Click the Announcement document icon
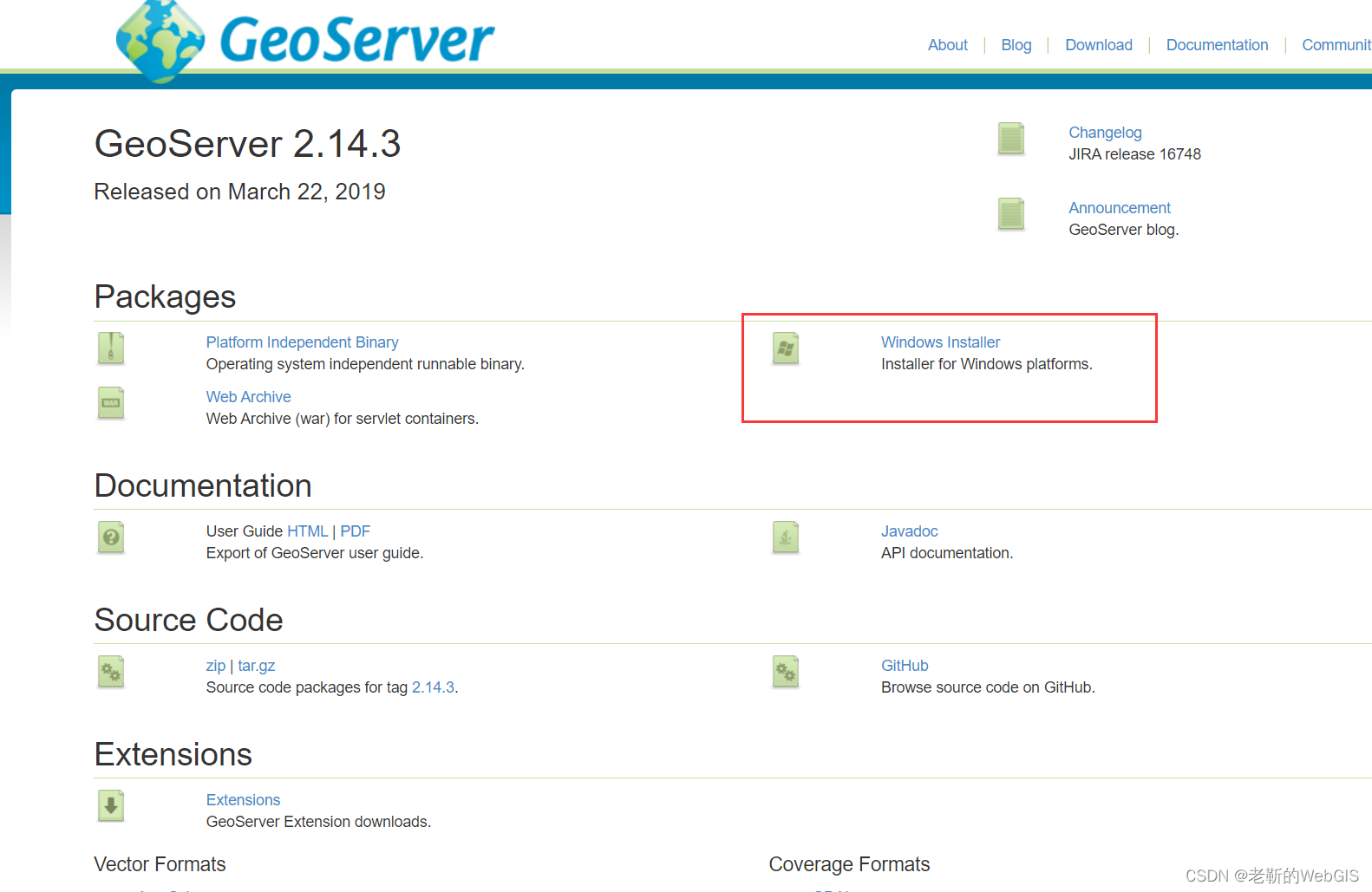This screenshot has width=1372, height=892. pos(1011,214)
